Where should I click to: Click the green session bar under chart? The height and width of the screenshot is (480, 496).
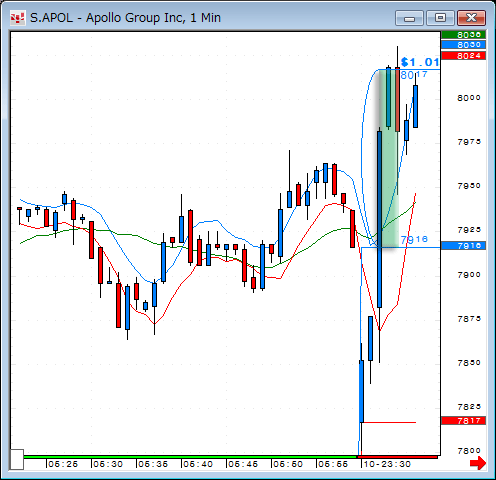(191, 457)
